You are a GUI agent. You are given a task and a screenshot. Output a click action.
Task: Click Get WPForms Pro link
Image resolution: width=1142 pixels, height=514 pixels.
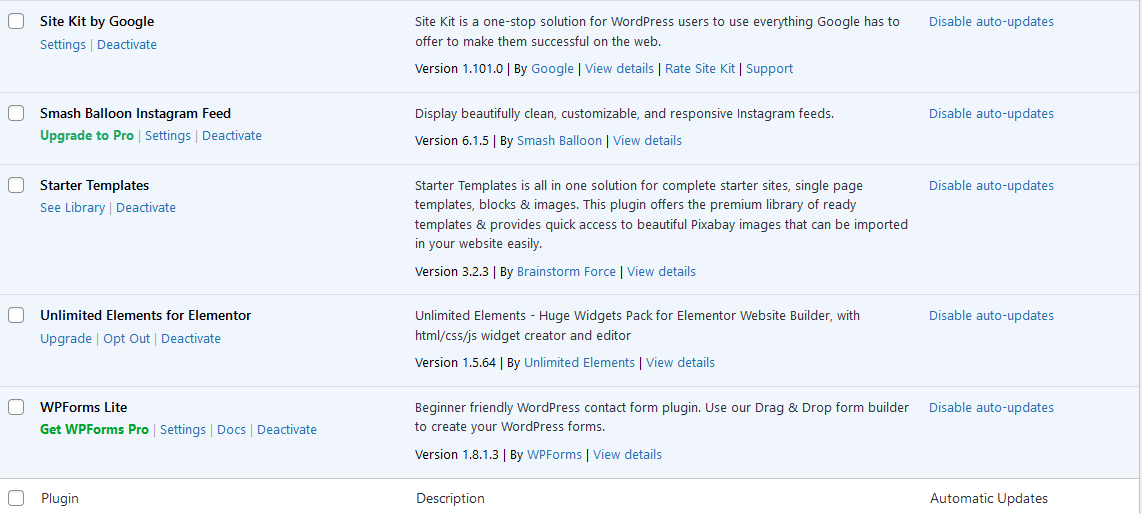[x=94, y=430]
